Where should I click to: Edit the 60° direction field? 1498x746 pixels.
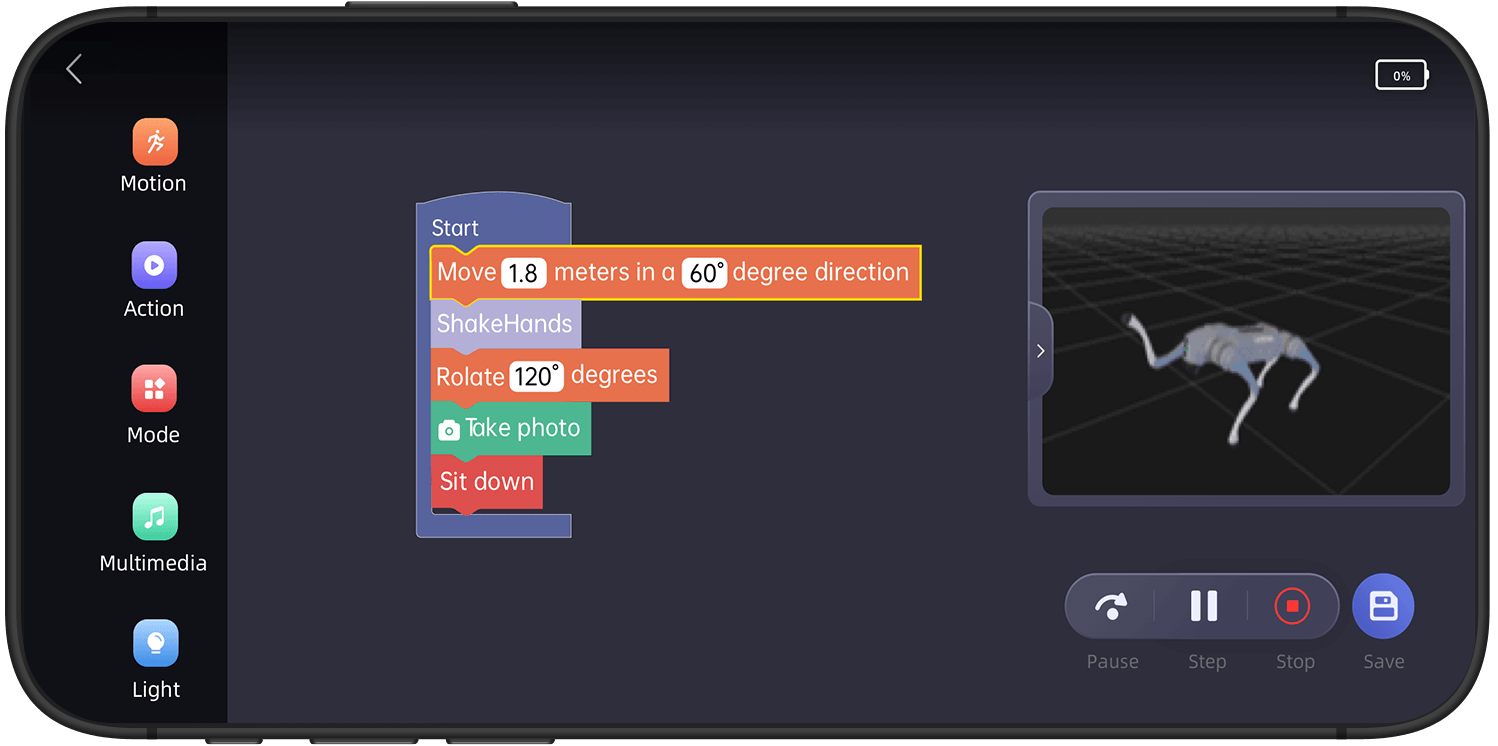pyautogui.click(x=704, y=273)
